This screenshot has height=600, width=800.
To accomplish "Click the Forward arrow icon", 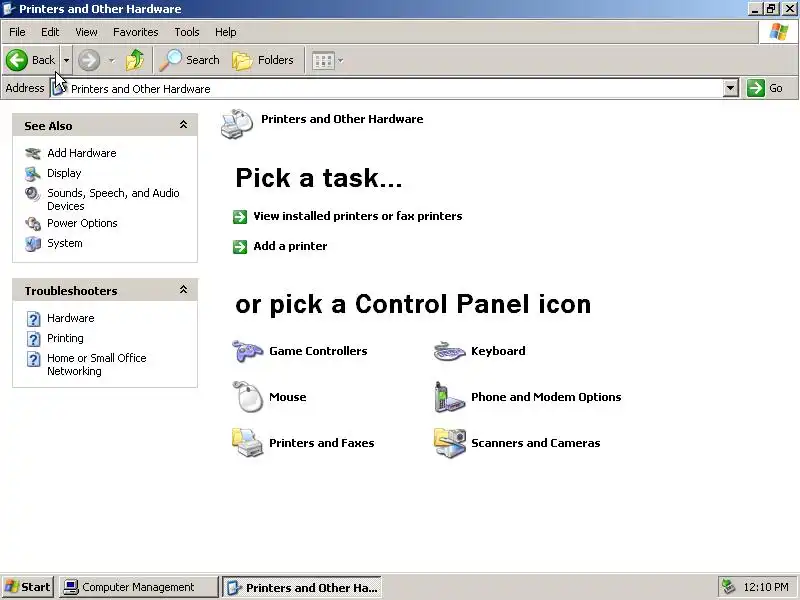I will point(89,60).
